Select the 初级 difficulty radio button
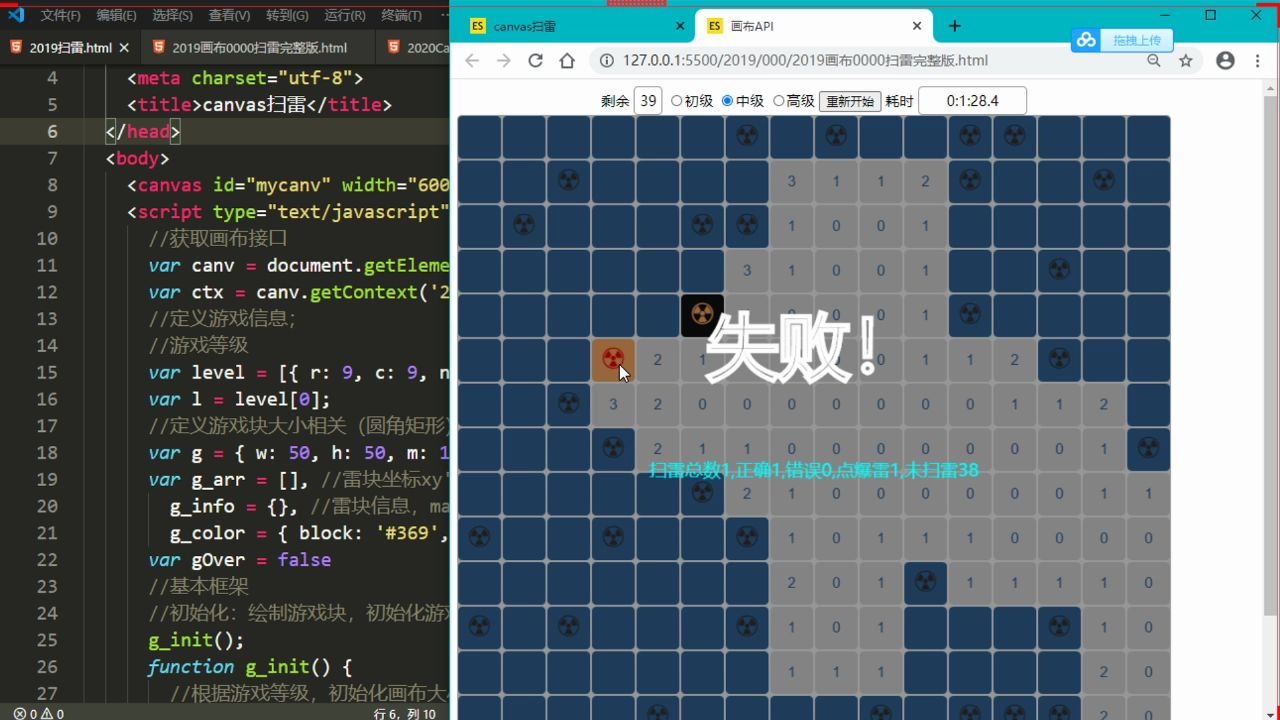The height and width of the screenshot is (720, 1280). tap(676, 100)
